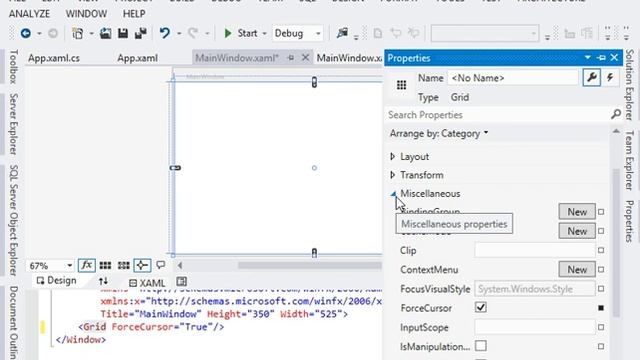Uncheck the ForceCursor checkbox
Viewport: 640px width, 360px height.
click(x=481, y=307)
